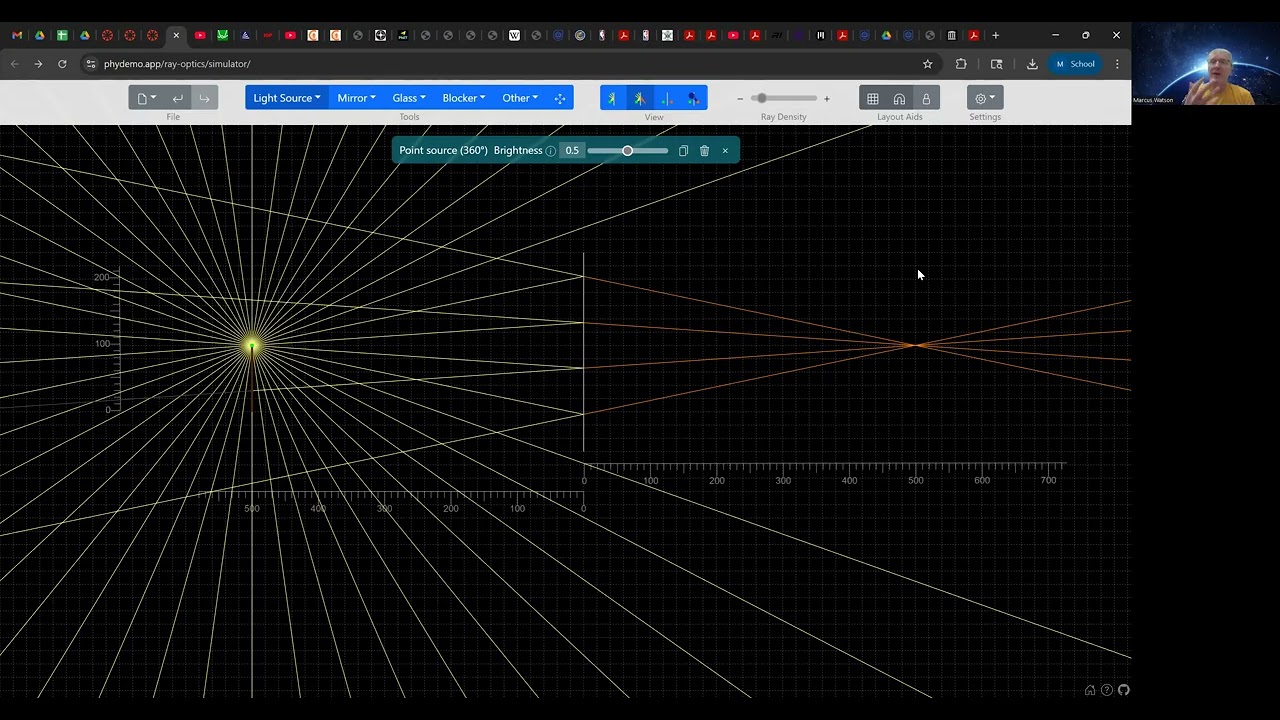The height and width of the screenshot is (720, 1280).
Task: Open the Settings gear dropdown
Action: [x=985, y=98]
